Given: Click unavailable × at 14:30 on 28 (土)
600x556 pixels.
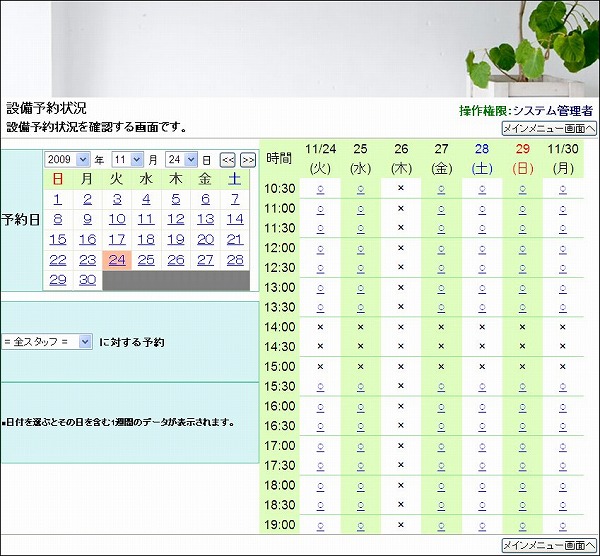Looking at the screenshot, I should tap(482, 346).
